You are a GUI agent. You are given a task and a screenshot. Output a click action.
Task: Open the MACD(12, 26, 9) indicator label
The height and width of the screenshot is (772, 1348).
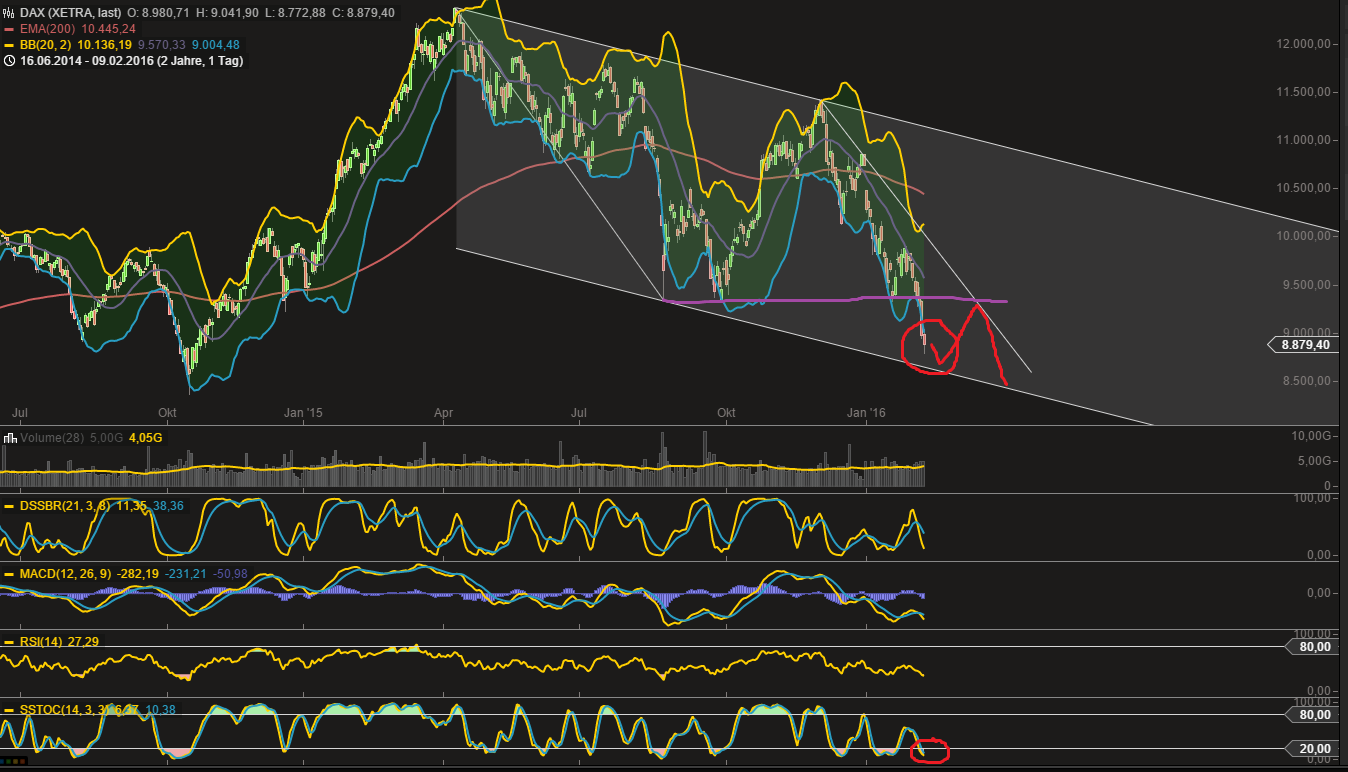click(x=68, y=574)
